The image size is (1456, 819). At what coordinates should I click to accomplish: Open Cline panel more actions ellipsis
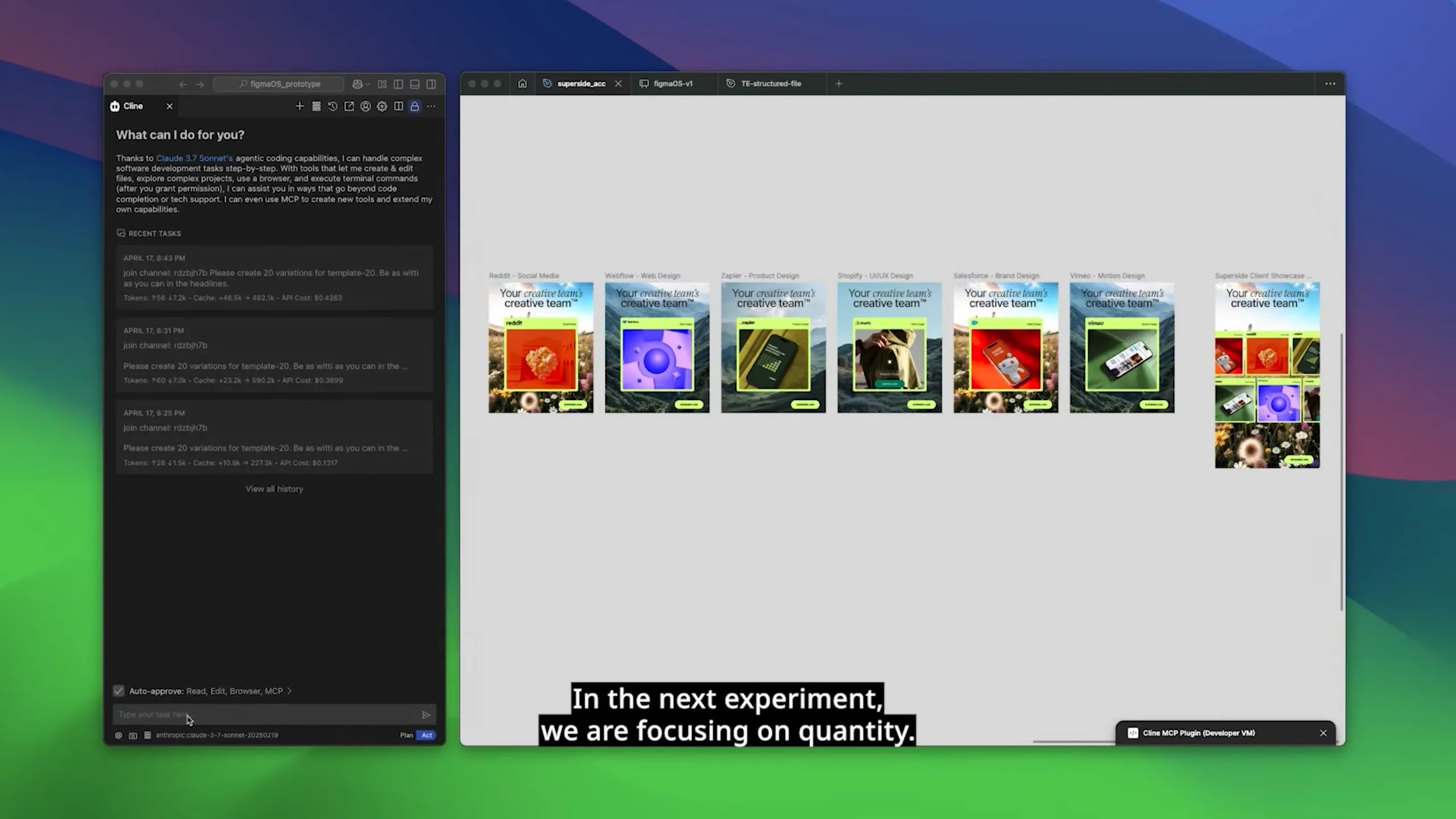432,106
